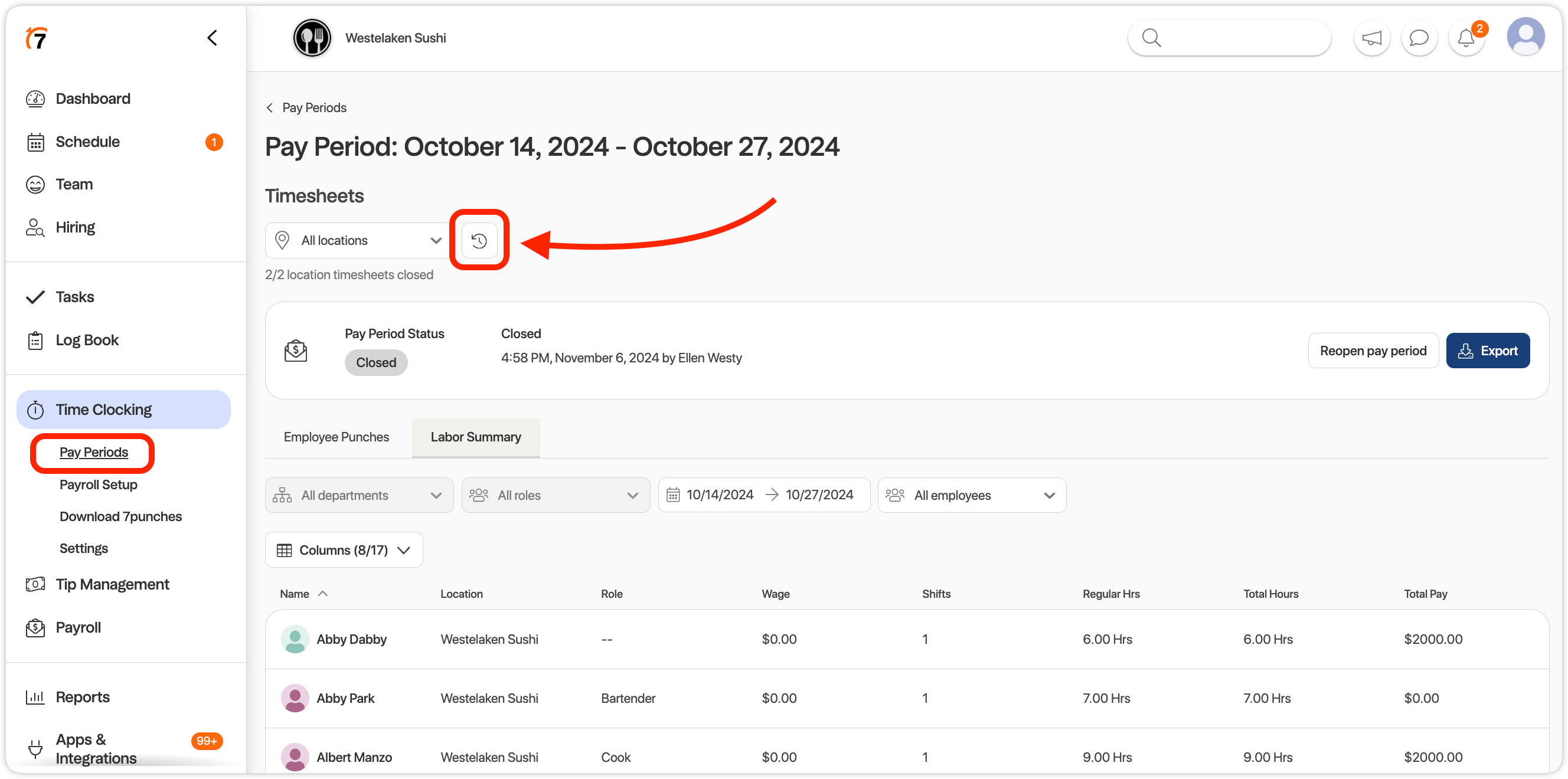
Task: Click Abby Park's avatar
Action: click(x=295, y=698)
